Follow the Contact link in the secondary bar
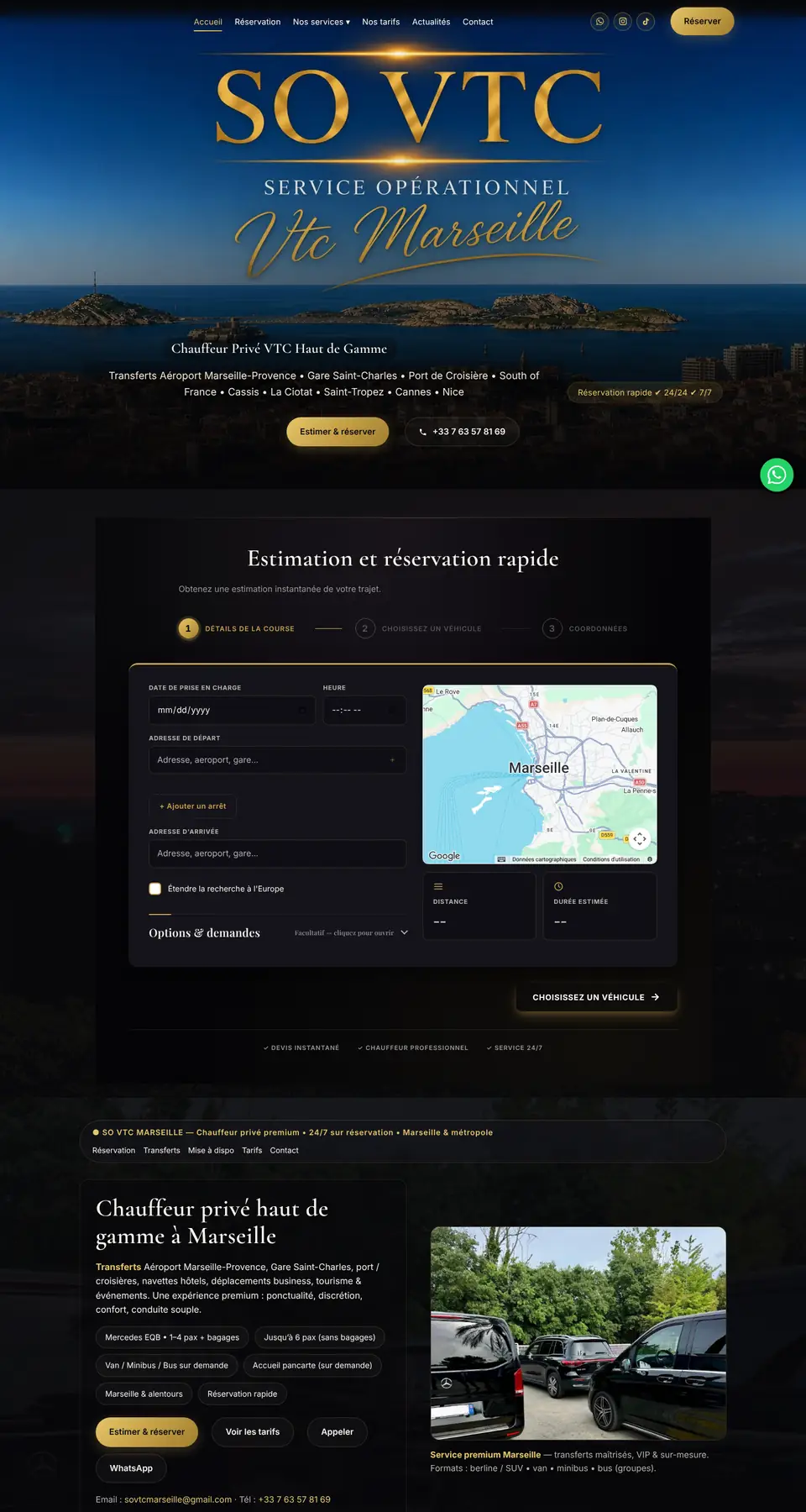Viewport: 806px width, 1512px height. pos(284,1151)
